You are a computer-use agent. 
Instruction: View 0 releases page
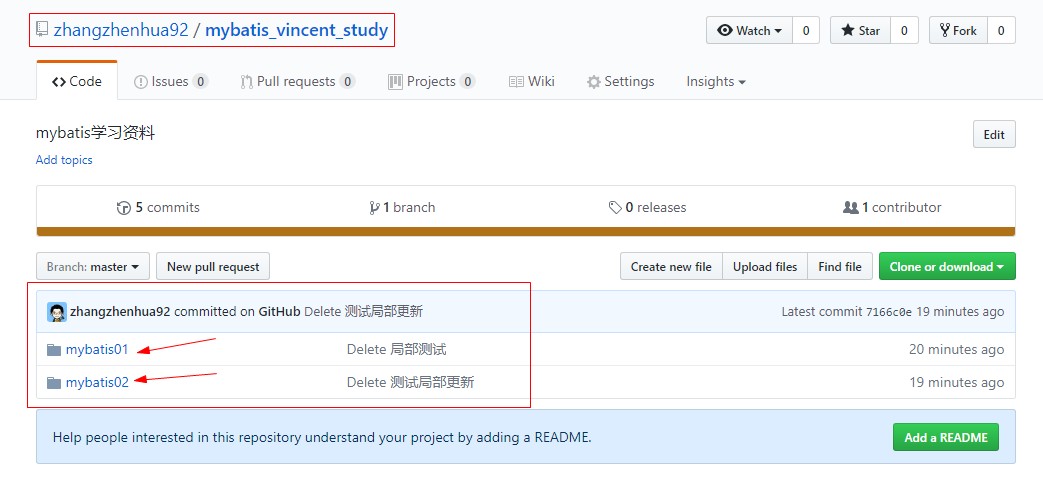647,207
